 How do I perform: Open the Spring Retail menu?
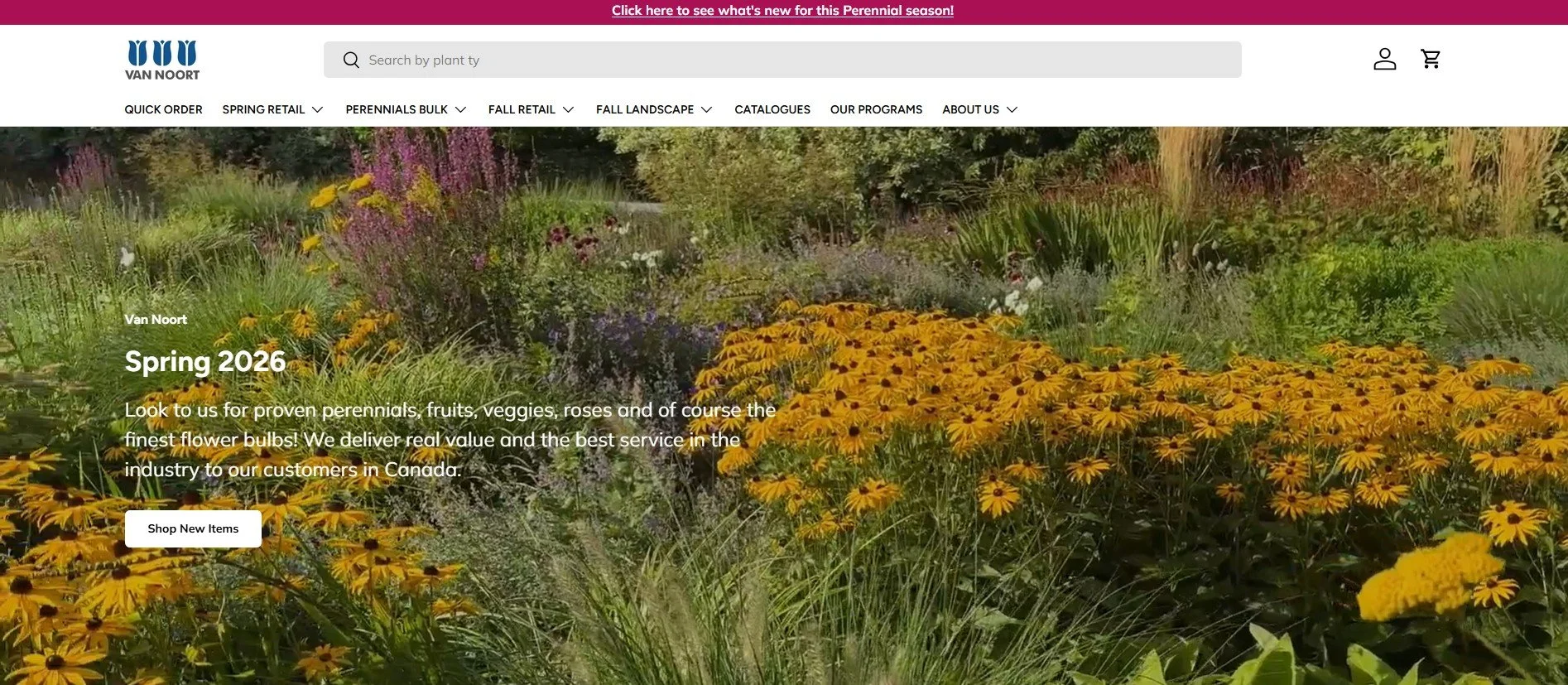click(x=263, y=109)
